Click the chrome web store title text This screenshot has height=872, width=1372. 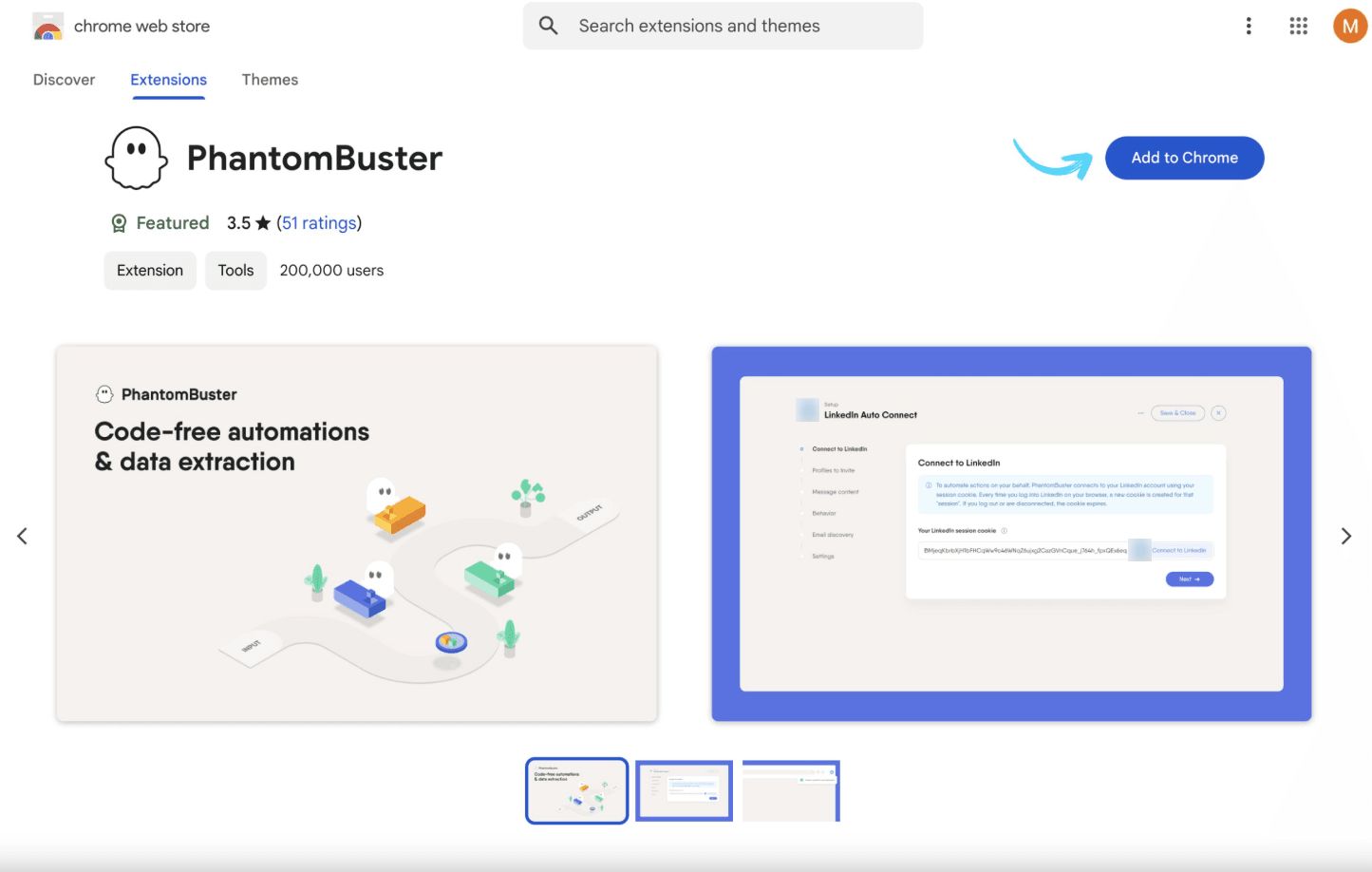coord(142,27)
